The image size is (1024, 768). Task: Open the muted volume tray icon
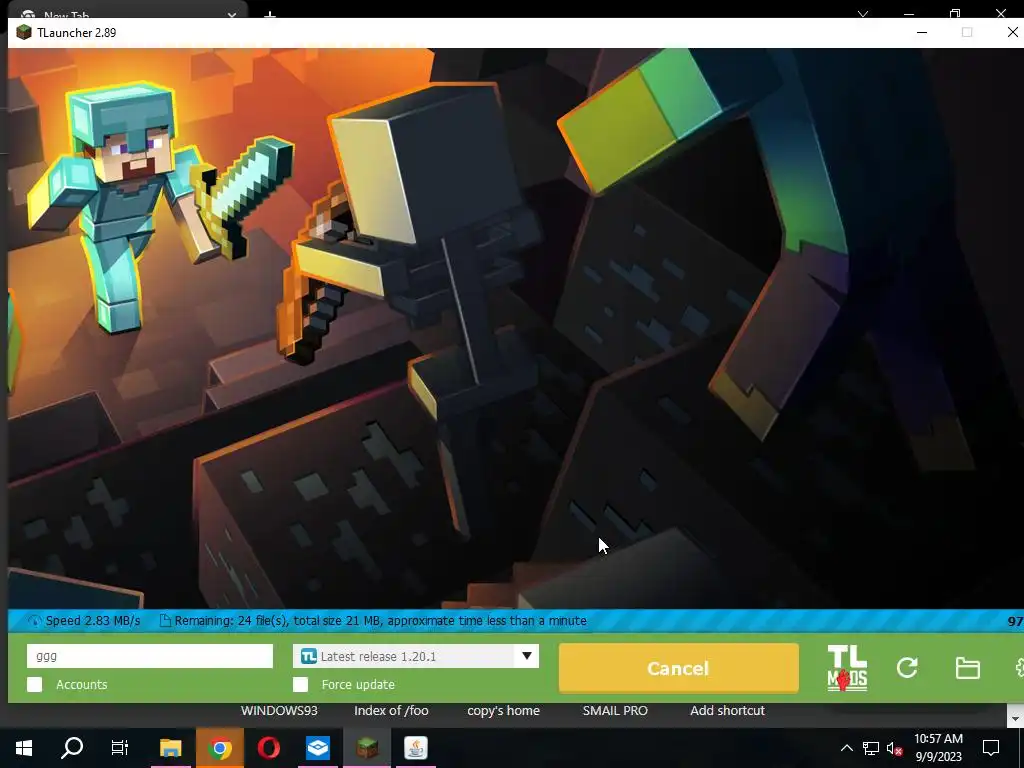pos(895,748)
